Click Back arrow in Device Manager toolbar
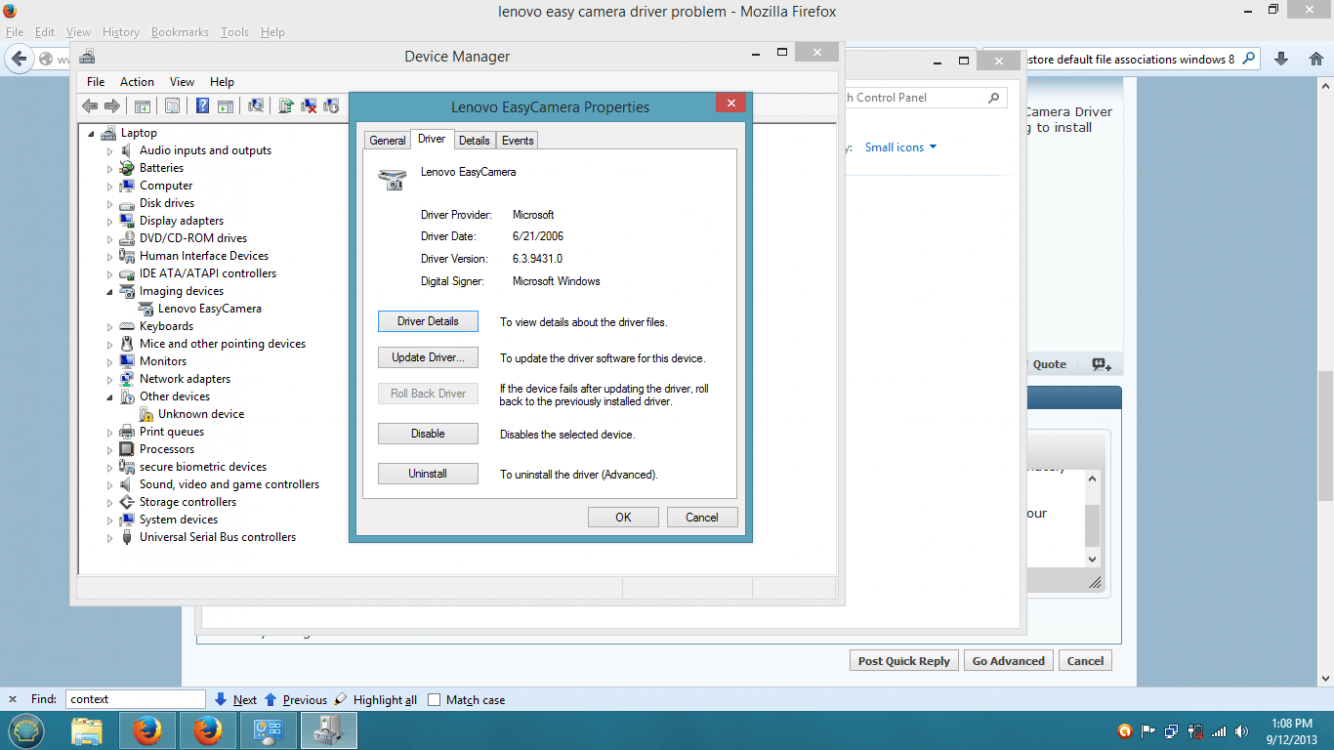 click(90, 106)
